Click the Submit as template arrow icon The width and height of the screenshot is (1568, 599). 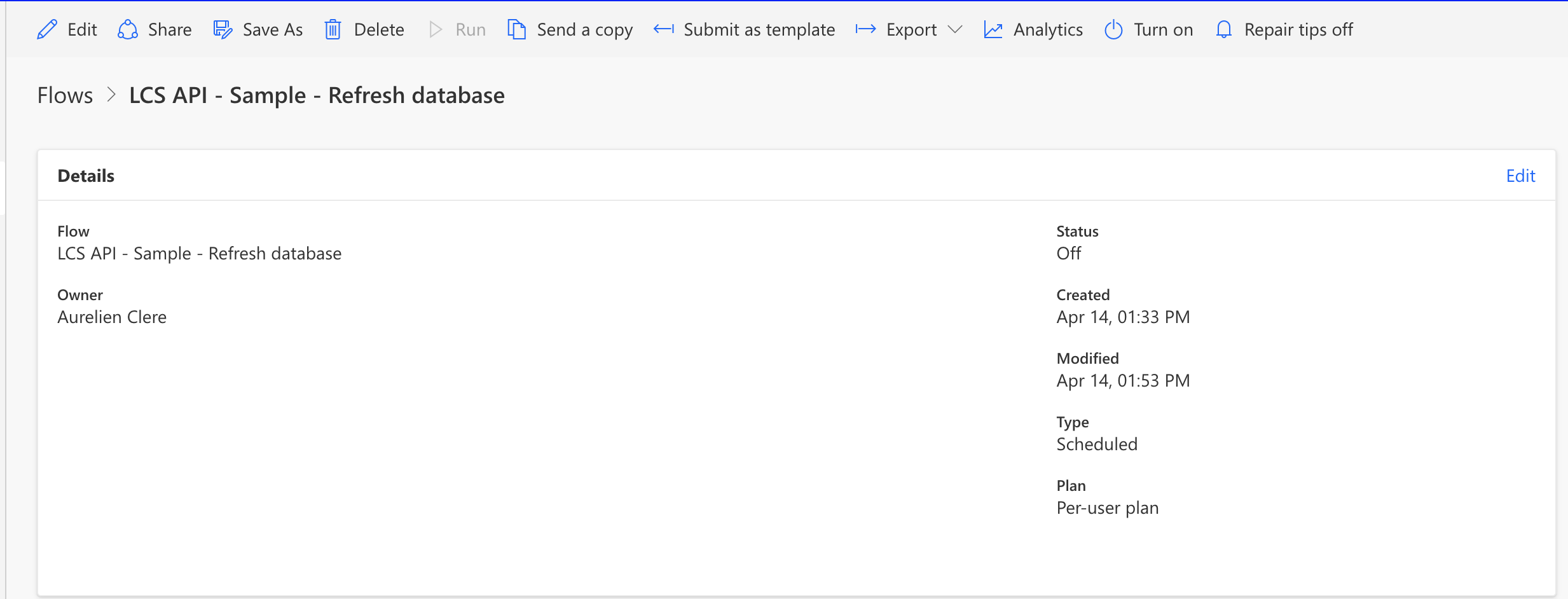(664, 29)
